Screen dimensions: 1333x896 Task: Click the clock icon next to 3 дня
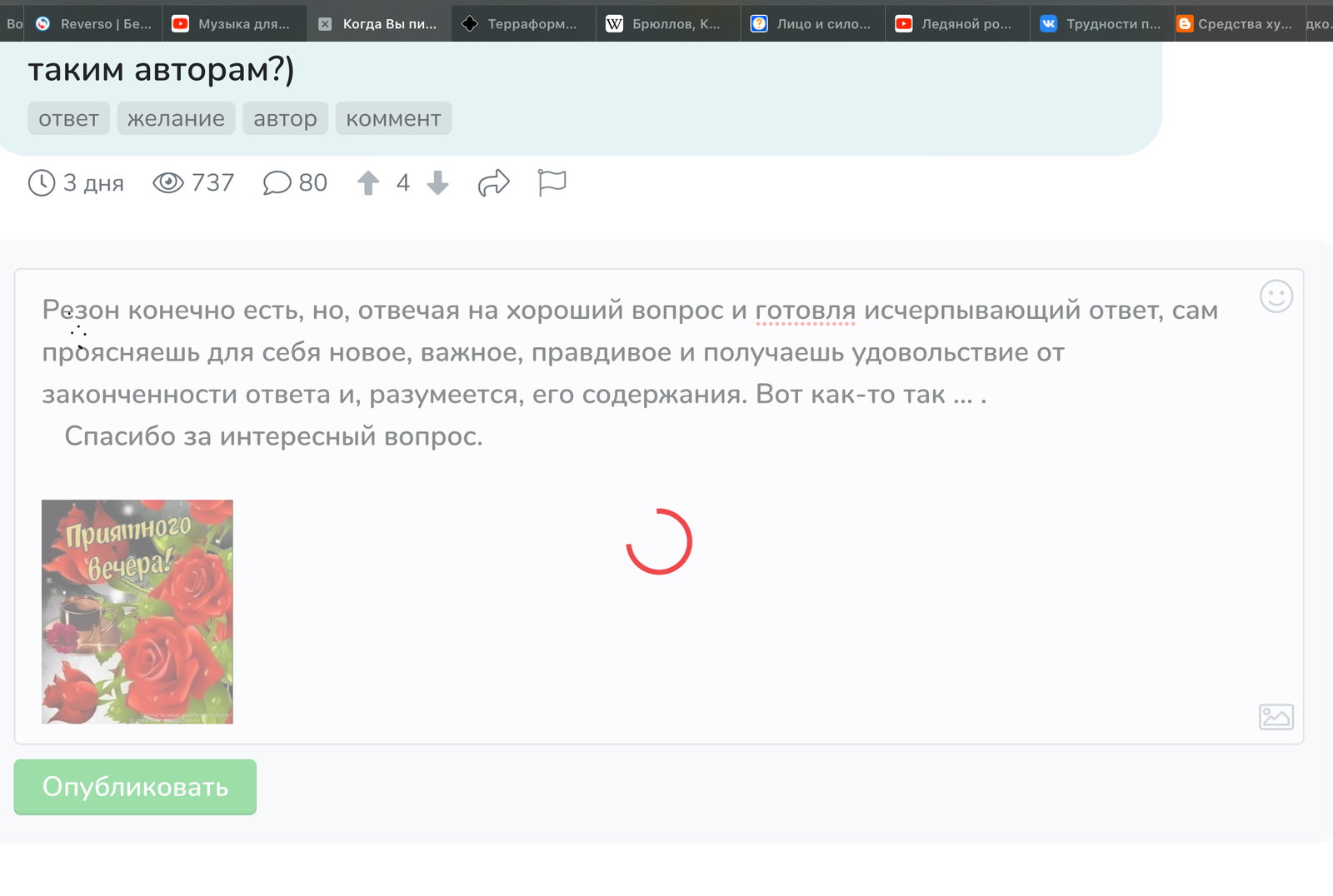point(42,182)
